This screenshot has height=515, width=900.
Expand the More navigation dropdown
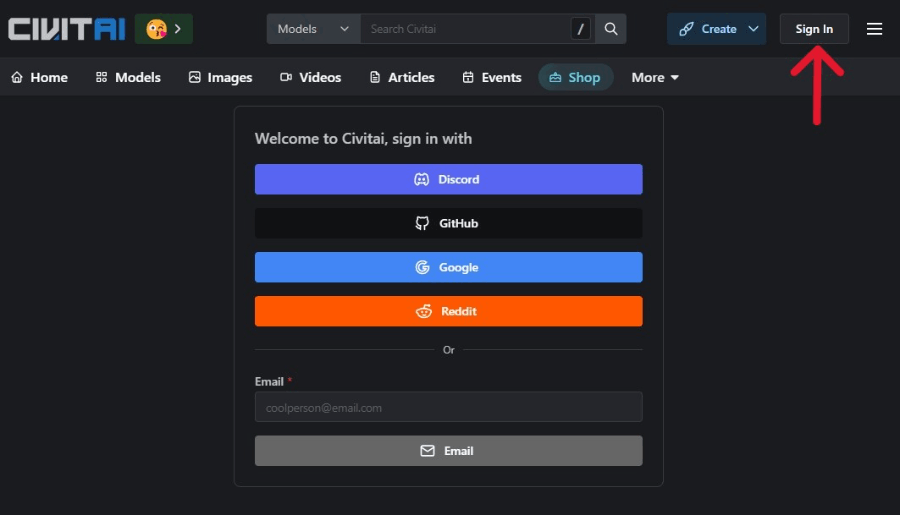point(655,77)
